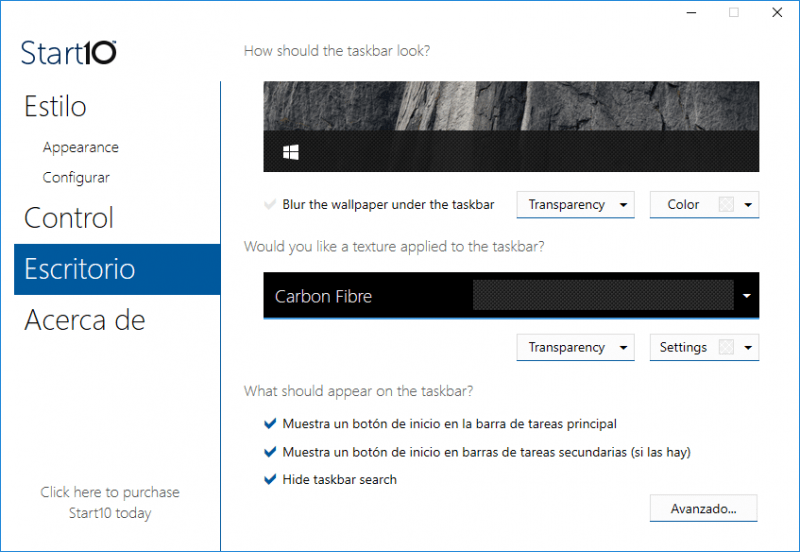The image size is (800, 552).
Task: Open the taskbar look Transparency dropdown
Action: [576, 205]
